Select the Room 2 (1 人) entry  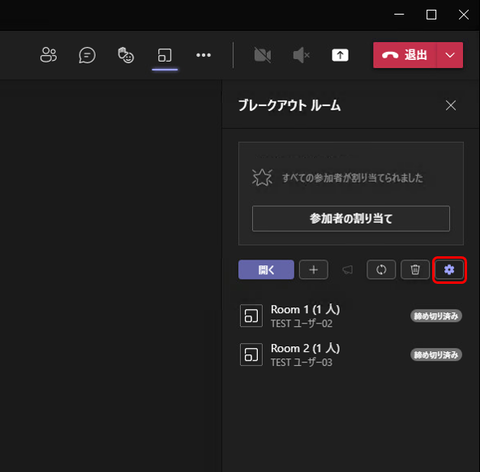[x=351, y=355]
